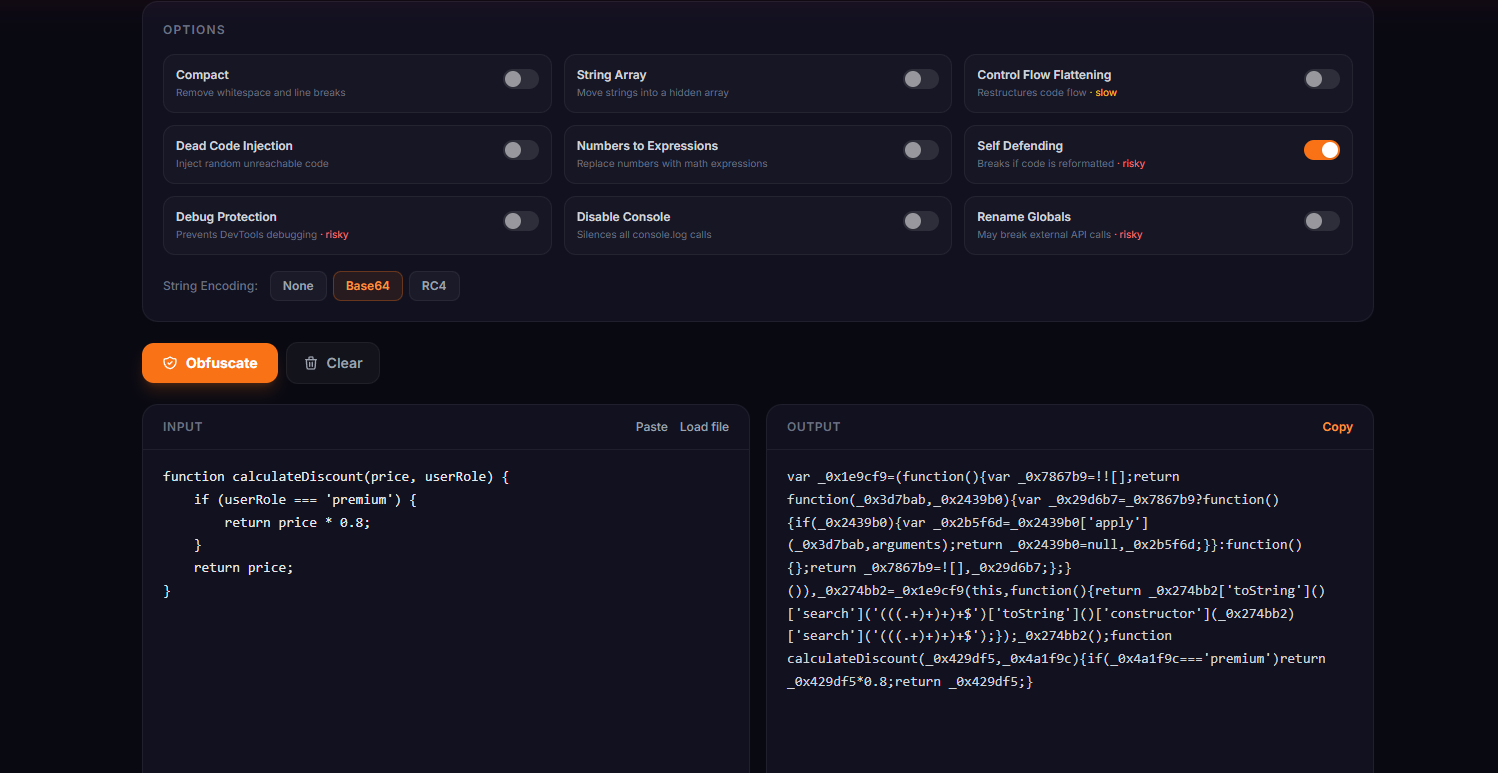Click the shield icon on Obfuscate
The image size is (1498, 773).
click(172, 363)
